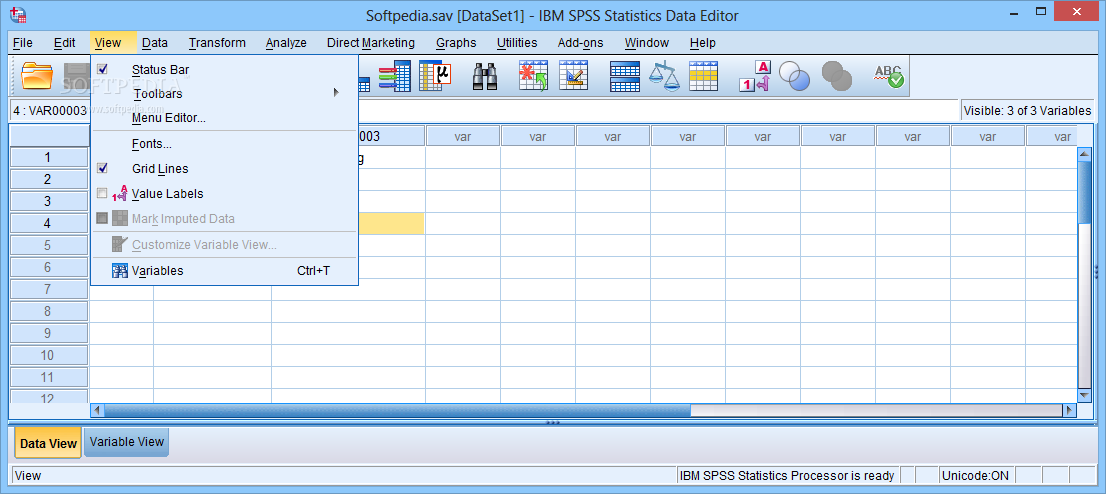1106x494 pixels.
Task: Click the 'Unicode:ON' status bar entry
Action: tap(976, 476)
